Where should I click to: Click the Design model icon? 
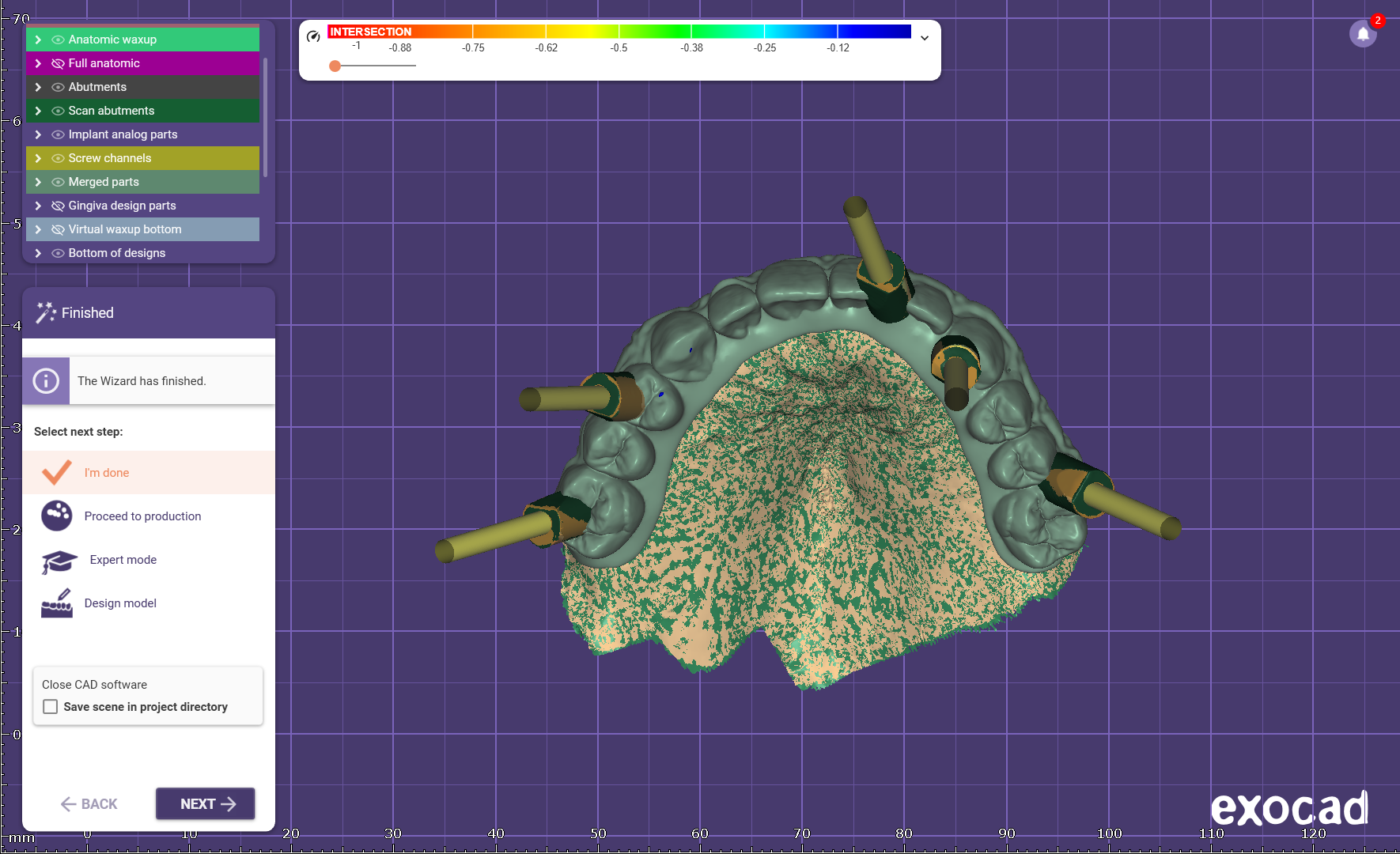(x=57, y=603)
